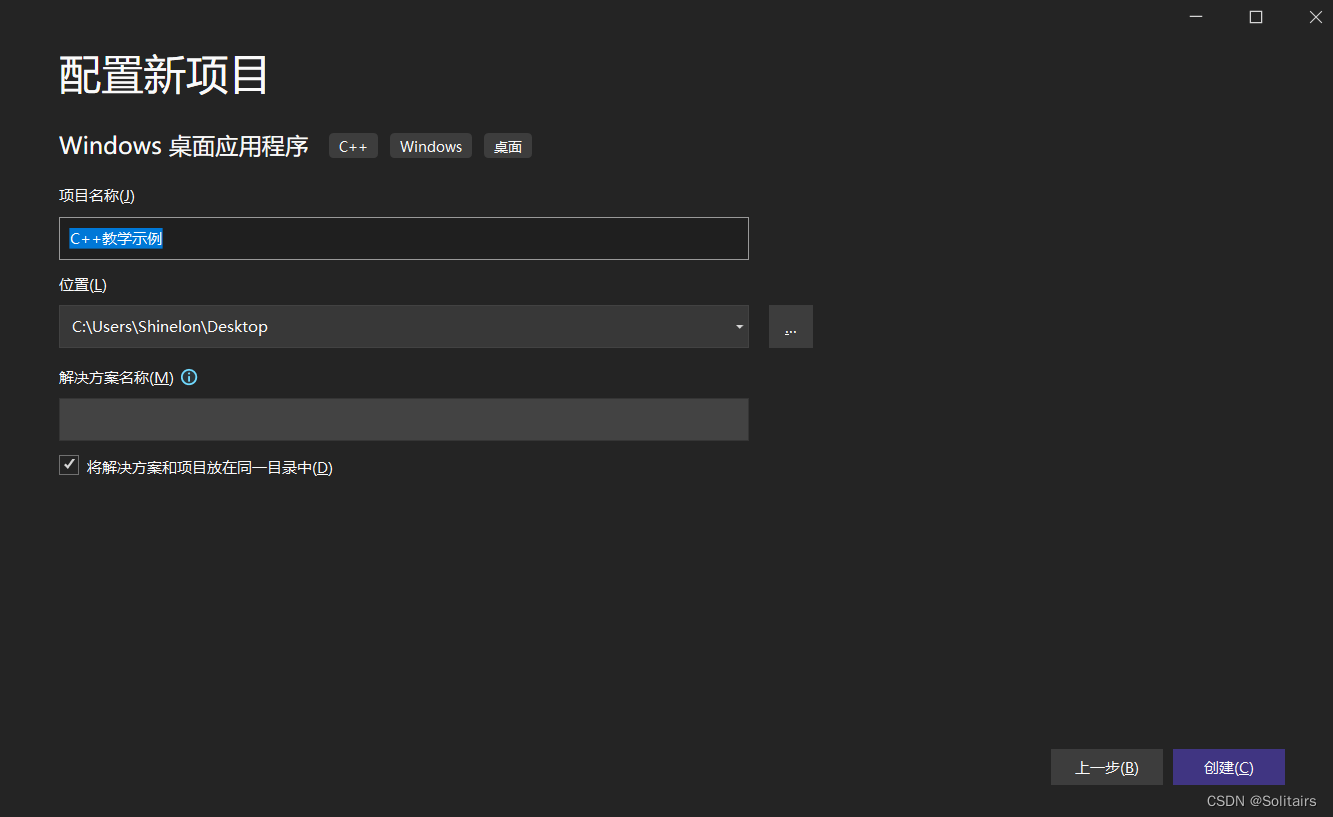The width and height of the screenshot is (1333, 817).
Task: Click the 项目名称(J) label
Action: tap(97, 196)
